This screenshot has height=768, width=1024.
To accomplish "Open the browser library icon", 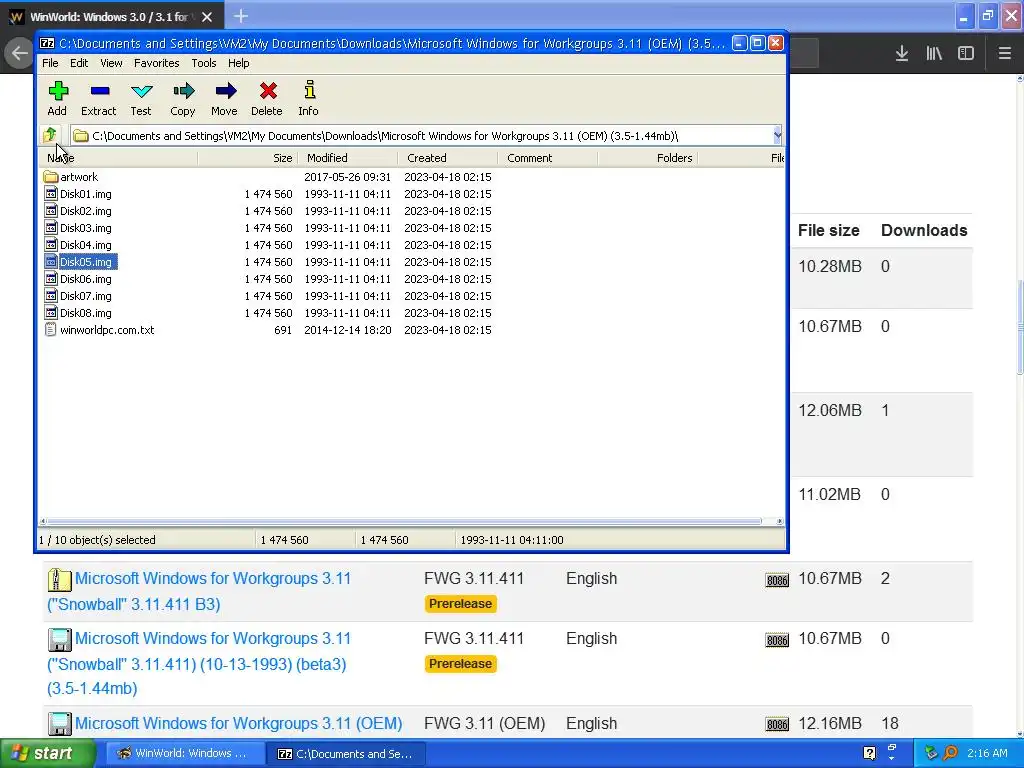I will click(934, 54).
